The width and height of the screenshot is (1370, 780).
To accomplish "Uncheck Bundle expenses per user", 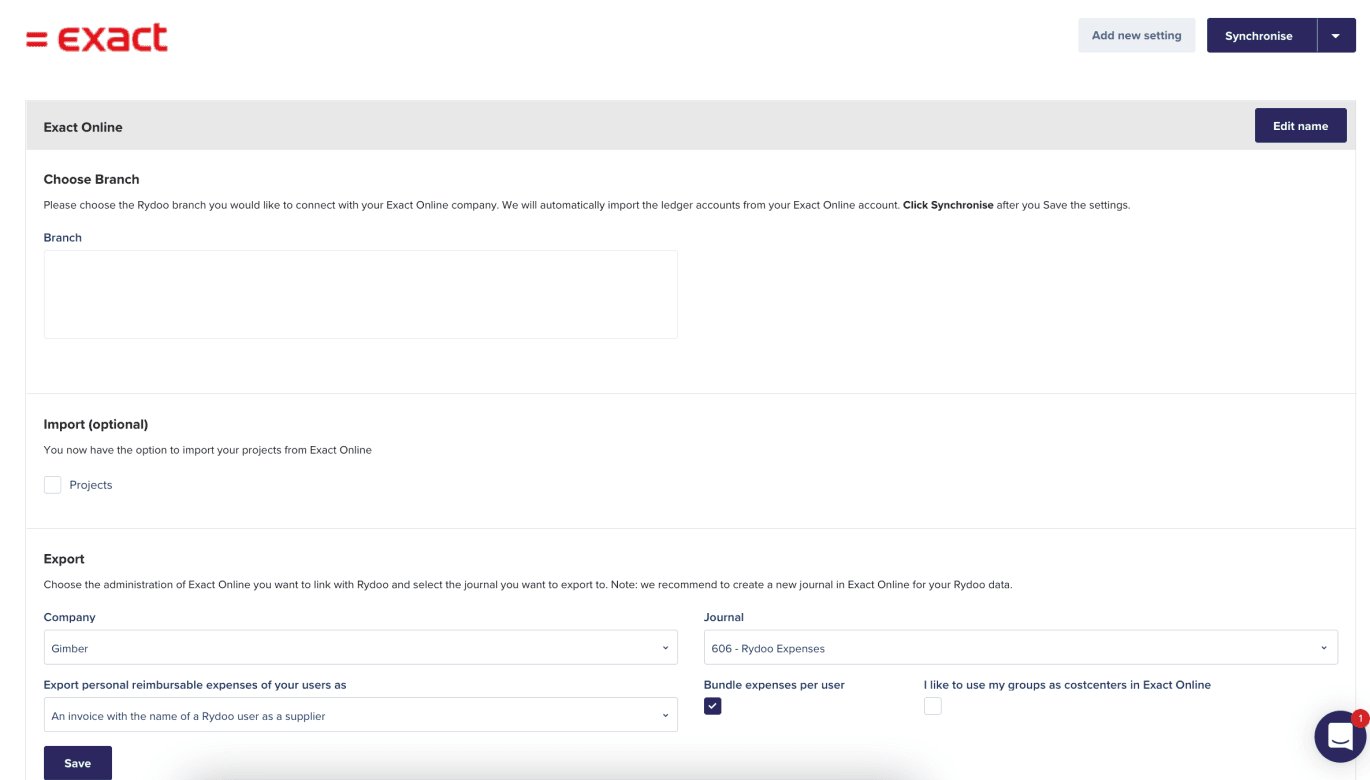I will 712,706.
